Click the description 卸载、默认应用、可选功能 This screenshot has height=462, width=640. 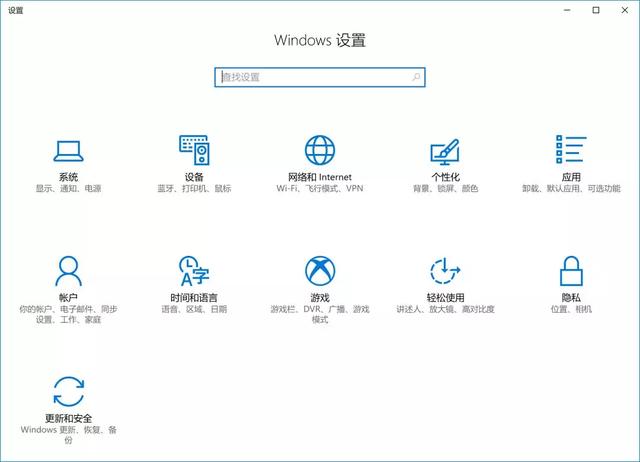pyautogui.click(x=571, y=189)
